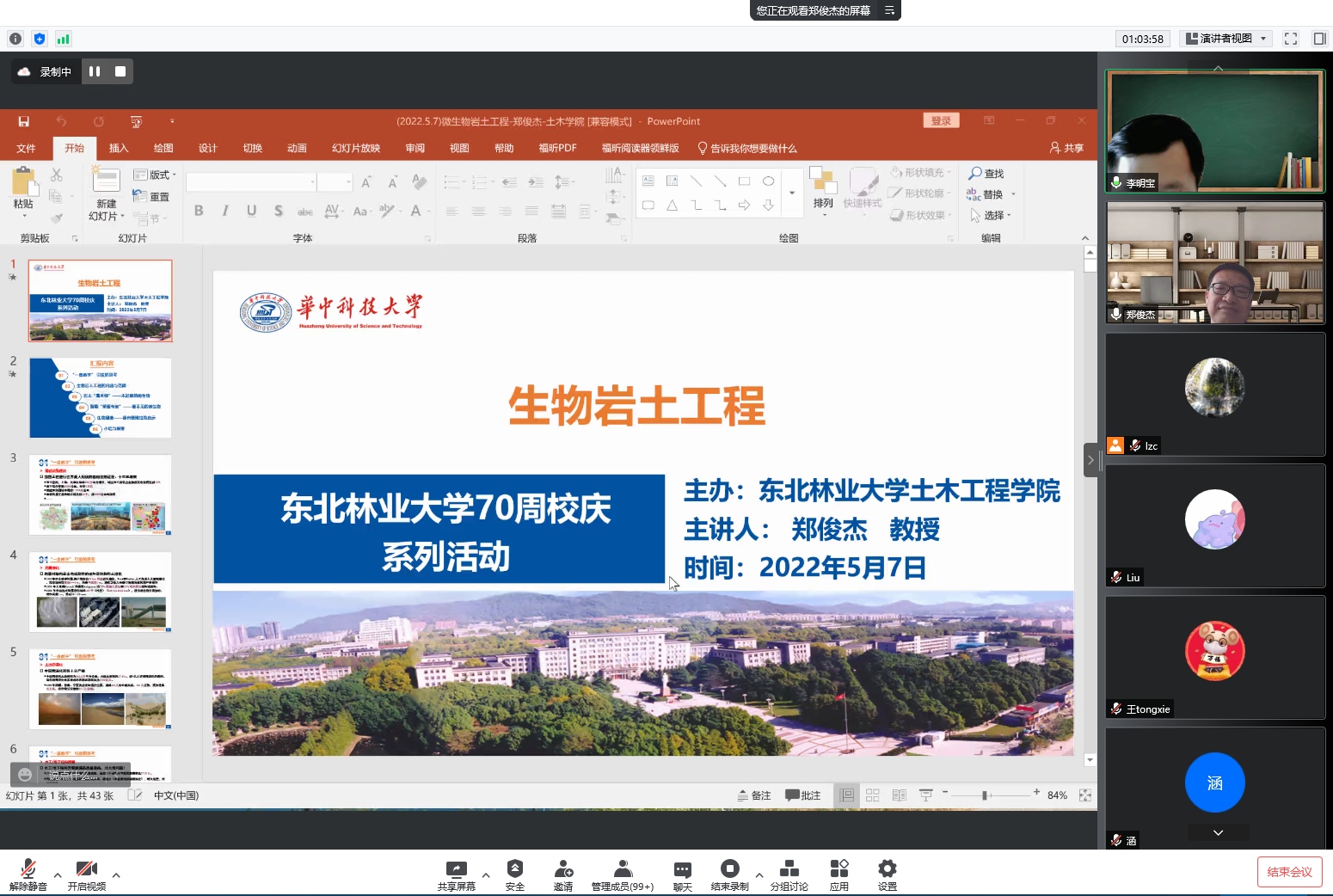Open the Chat panel
Viewport: 1333px width, 896px height.
point(682,869)
